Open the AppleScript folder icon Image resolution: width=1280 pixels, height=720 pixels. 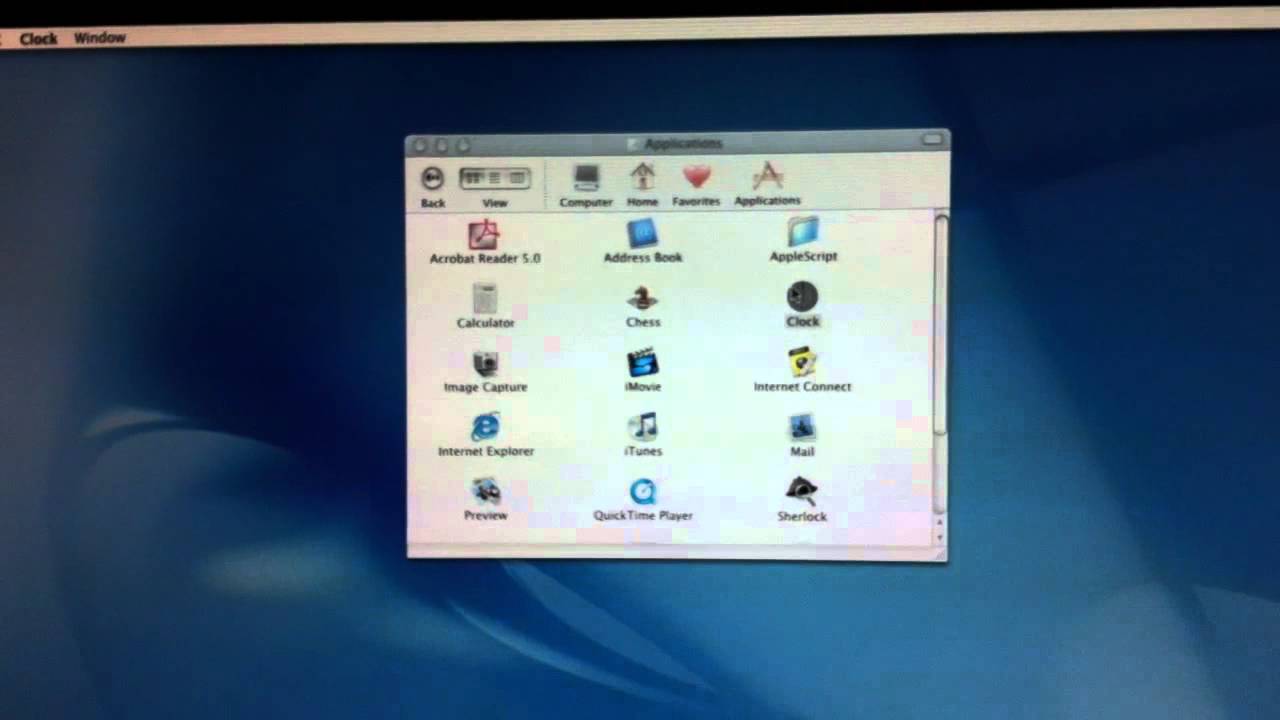pos(803,232)
